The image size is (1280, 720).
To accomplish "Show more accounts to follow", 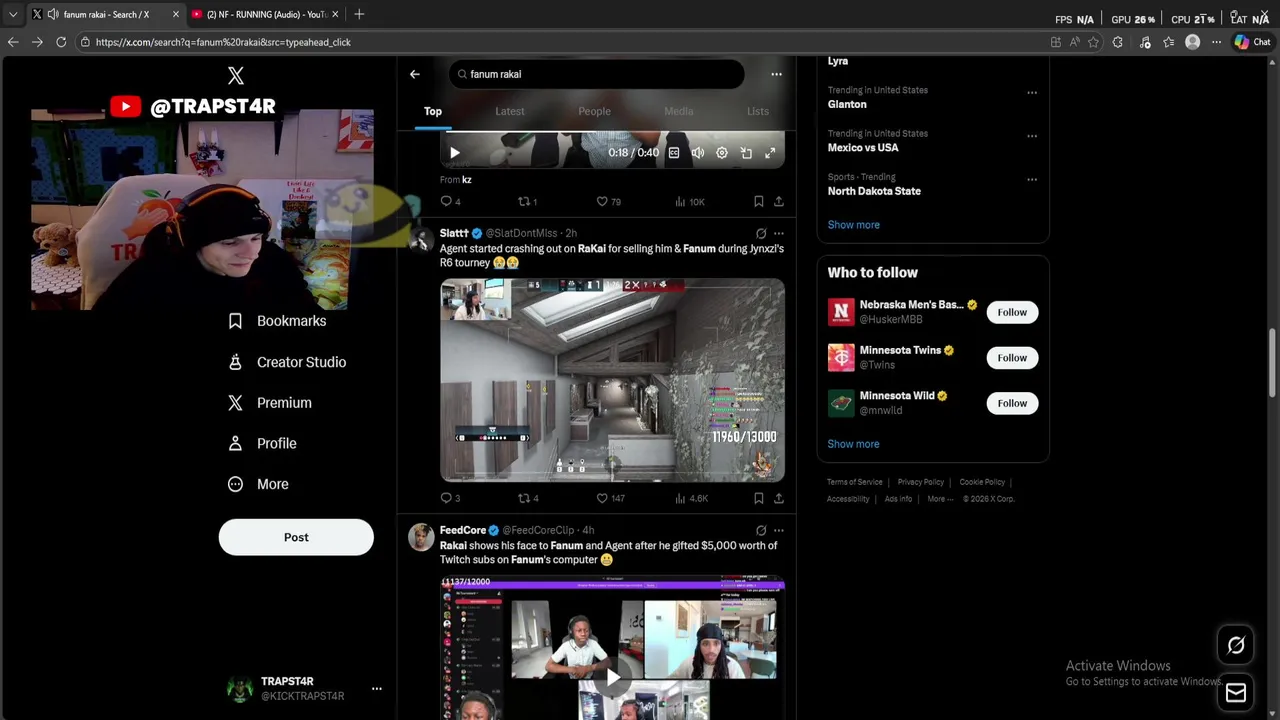I will tap(853, 444).
